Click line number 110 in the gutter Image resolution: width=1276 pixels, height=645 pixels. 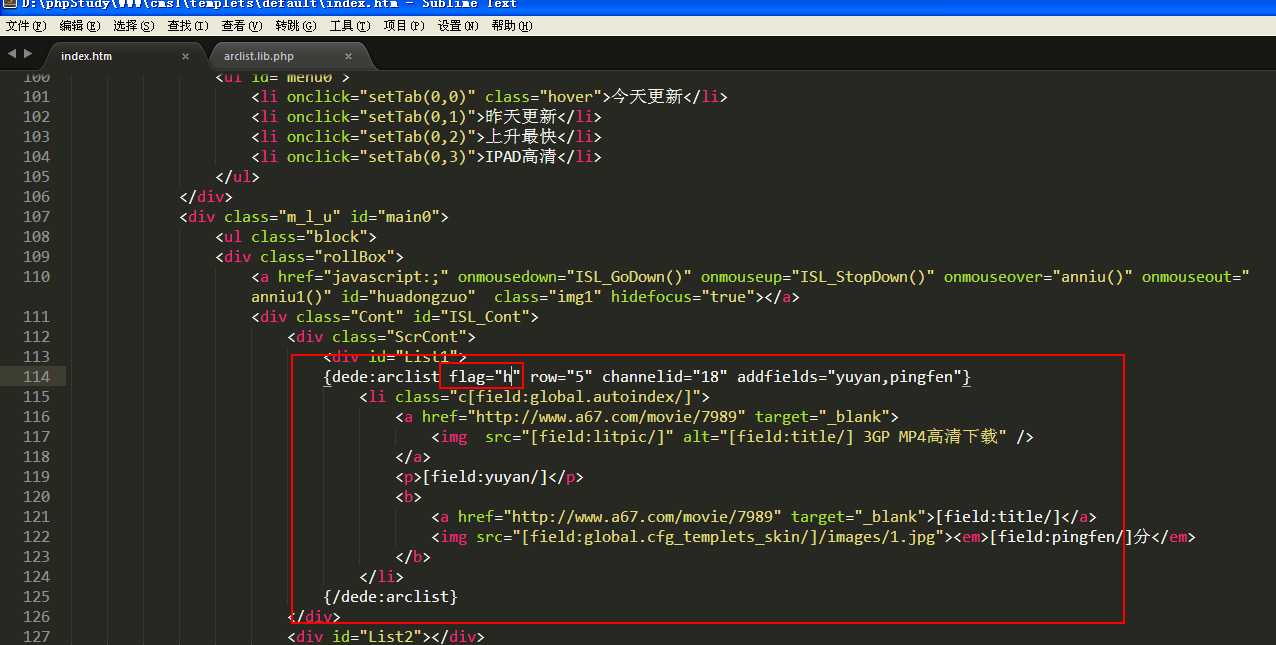pos(36,277)
